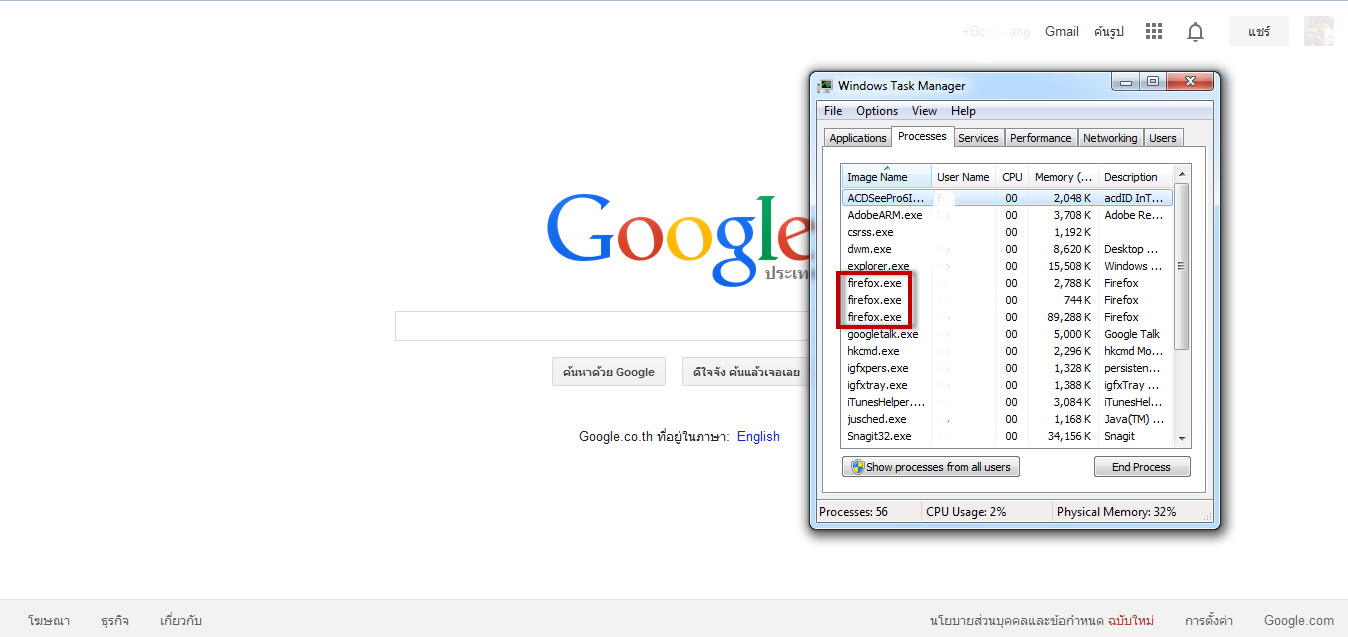Click the process list scrollbar down arrow
The image size is (1348, 637).
coord(1181,438)
